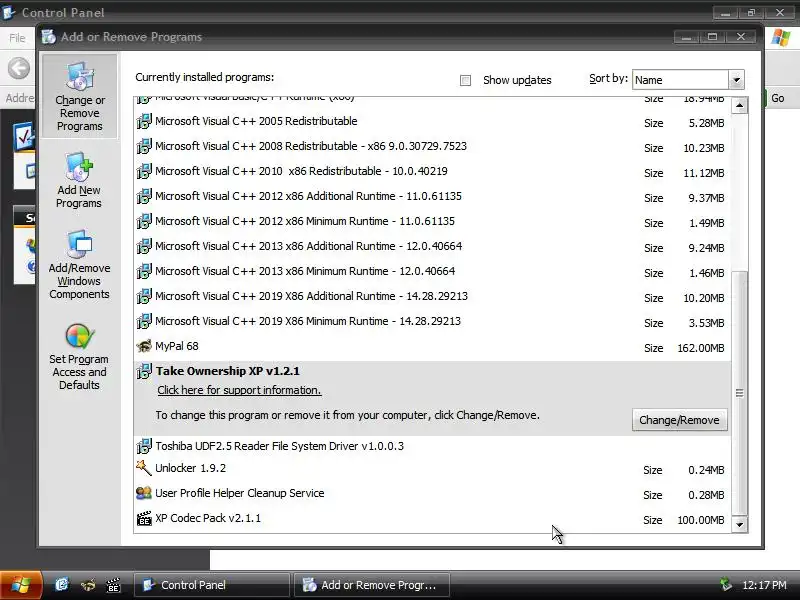Click the Unlocker magic wand icon
800x600 pixels.
pos(144,468)
